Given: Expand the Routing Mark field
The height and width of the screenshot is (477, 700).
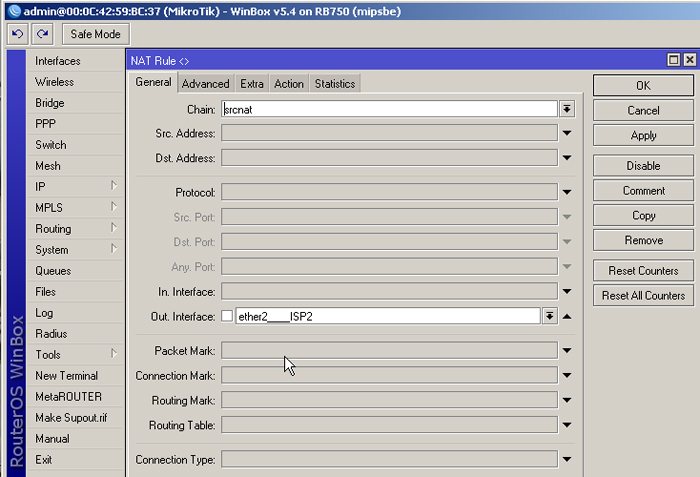Looking at the screenshot, I should coord(567,400).
